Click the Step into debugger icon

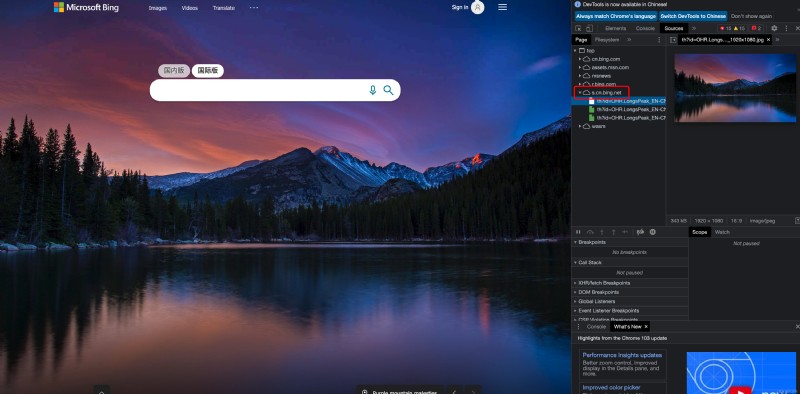point(602,232)
